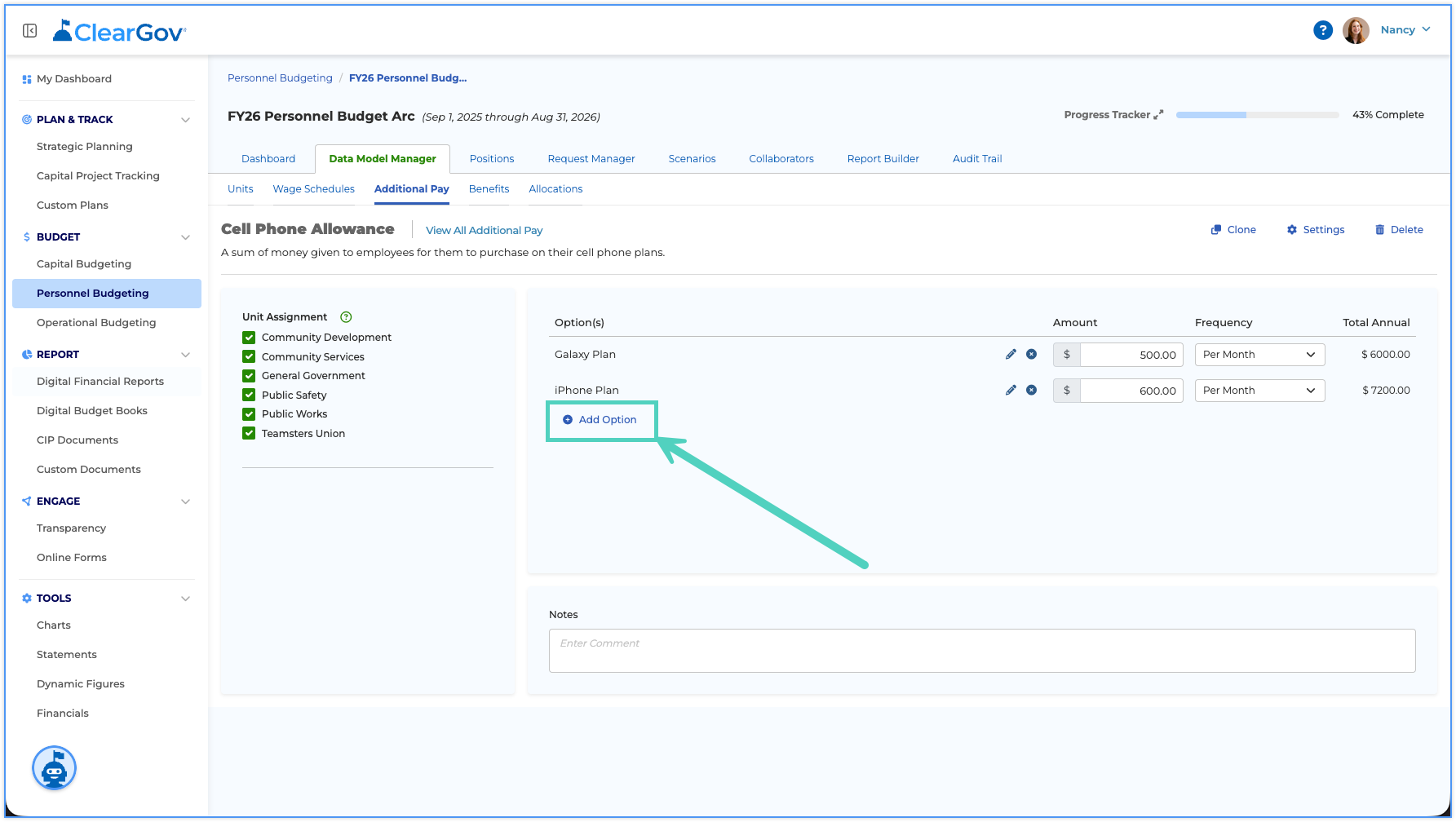The width and height of the screenshot is (1456, 822).
Task: Click the Delete trash icon
Action: click(x=1380, y=230)
